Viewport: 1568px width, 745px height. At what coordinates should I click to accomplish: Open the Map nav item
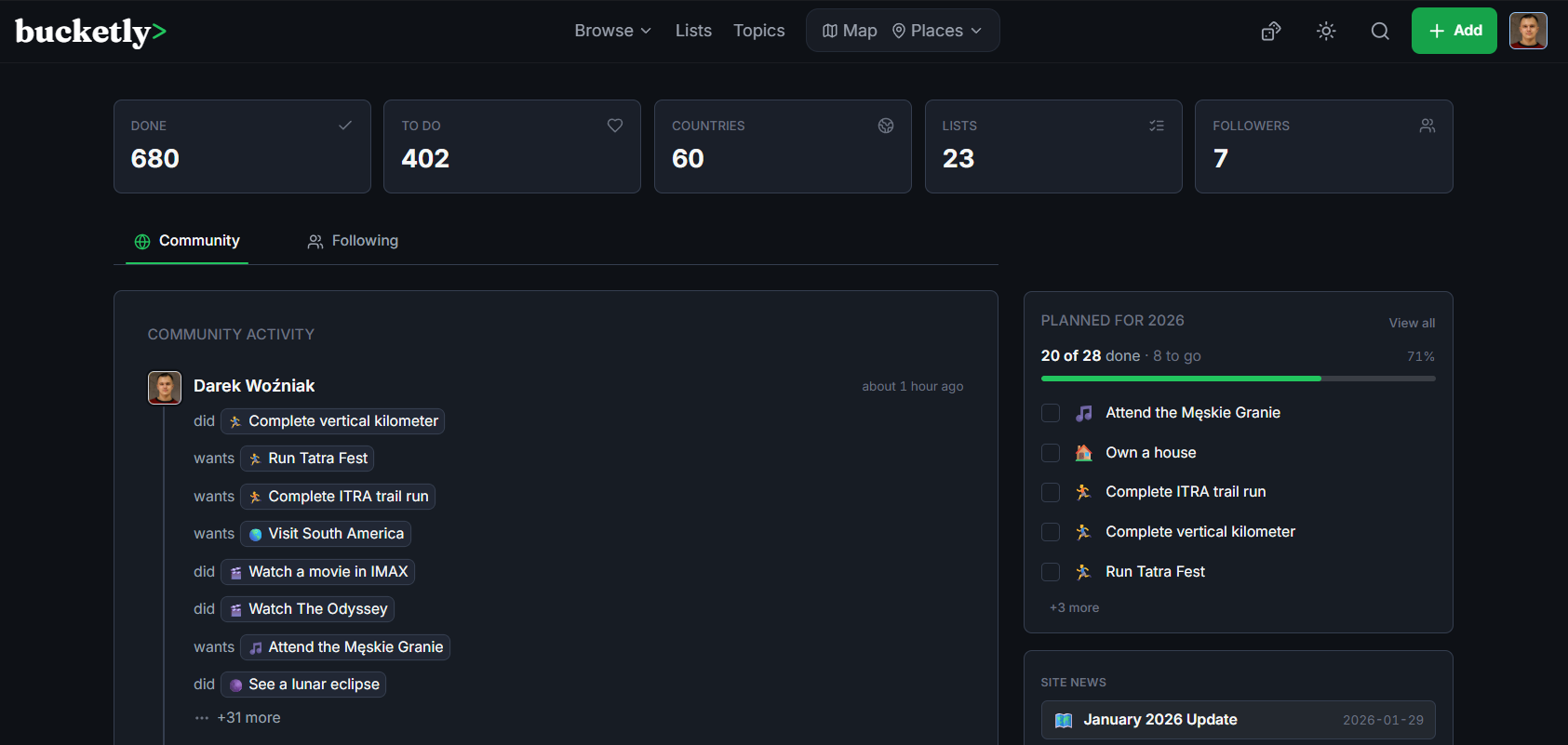click(850, 31)
